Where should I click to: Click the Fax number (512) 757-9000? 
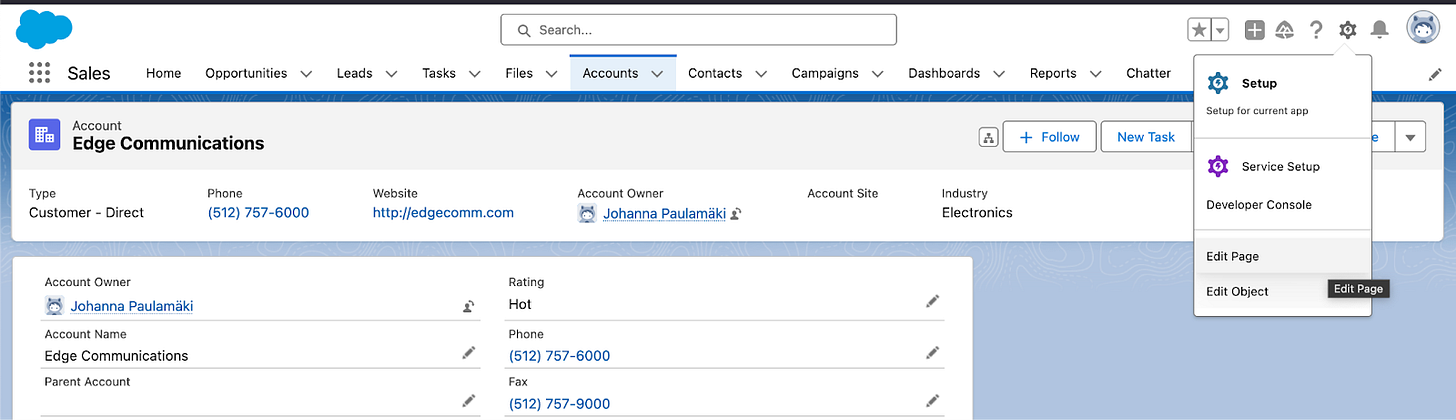(x=559, y=404)
